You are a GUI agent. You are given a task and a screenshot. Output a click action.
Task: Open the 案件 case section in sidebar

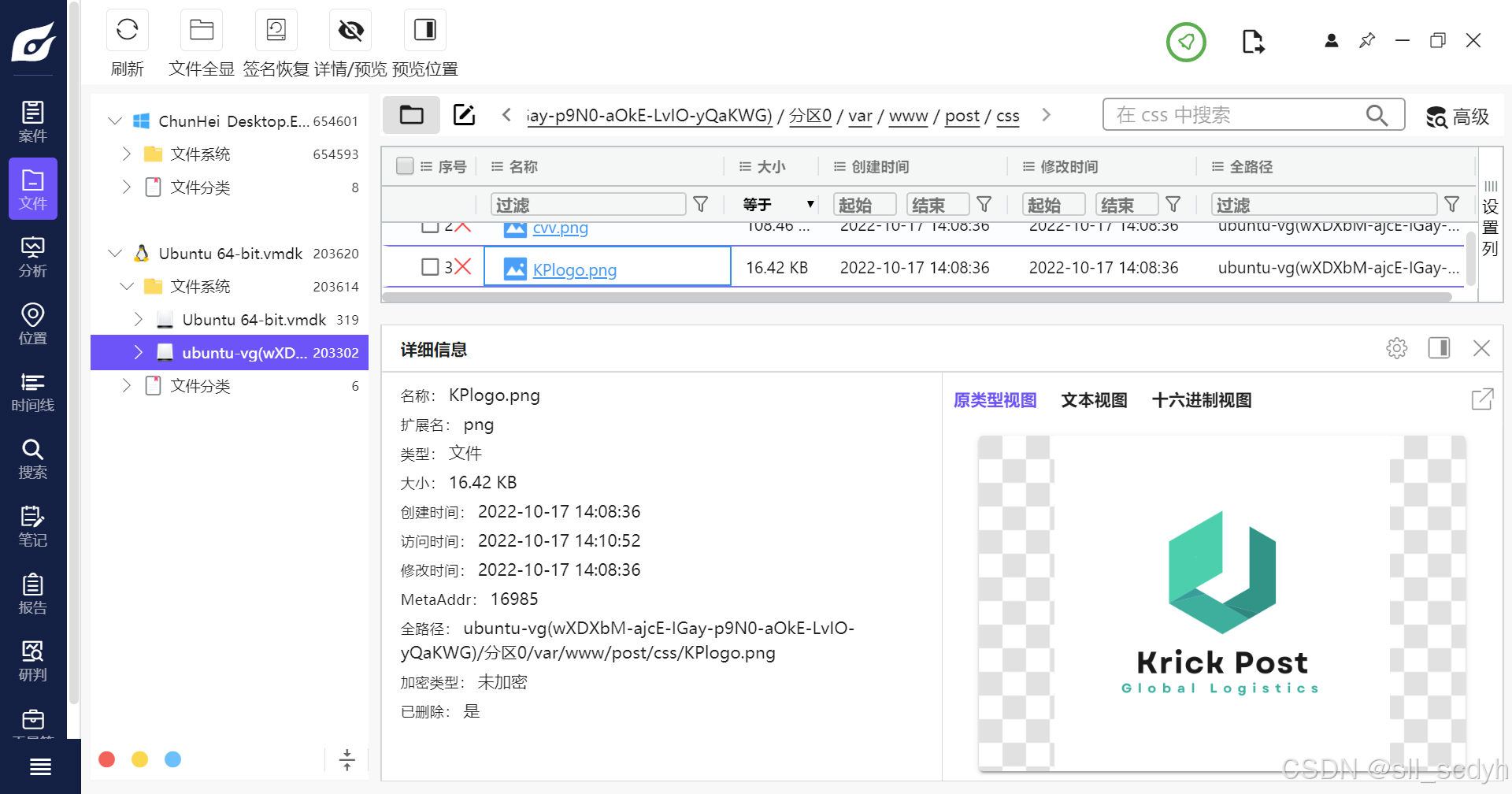point(33,122)
